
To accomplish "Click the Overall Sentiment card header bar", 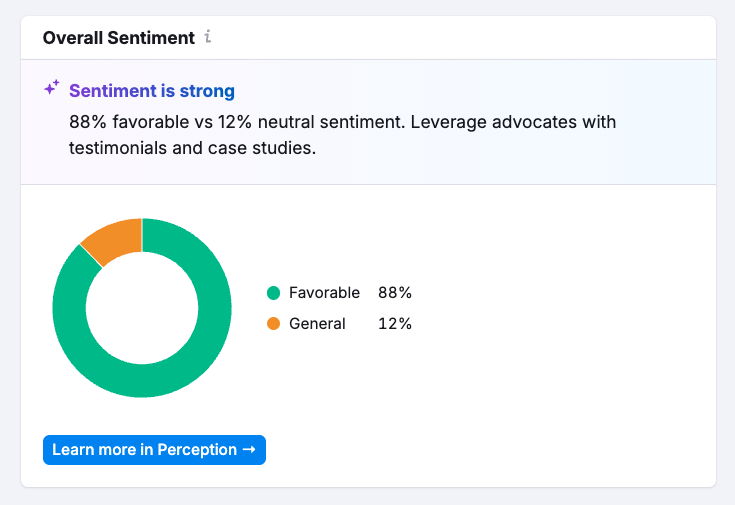I will pos(450,38).
